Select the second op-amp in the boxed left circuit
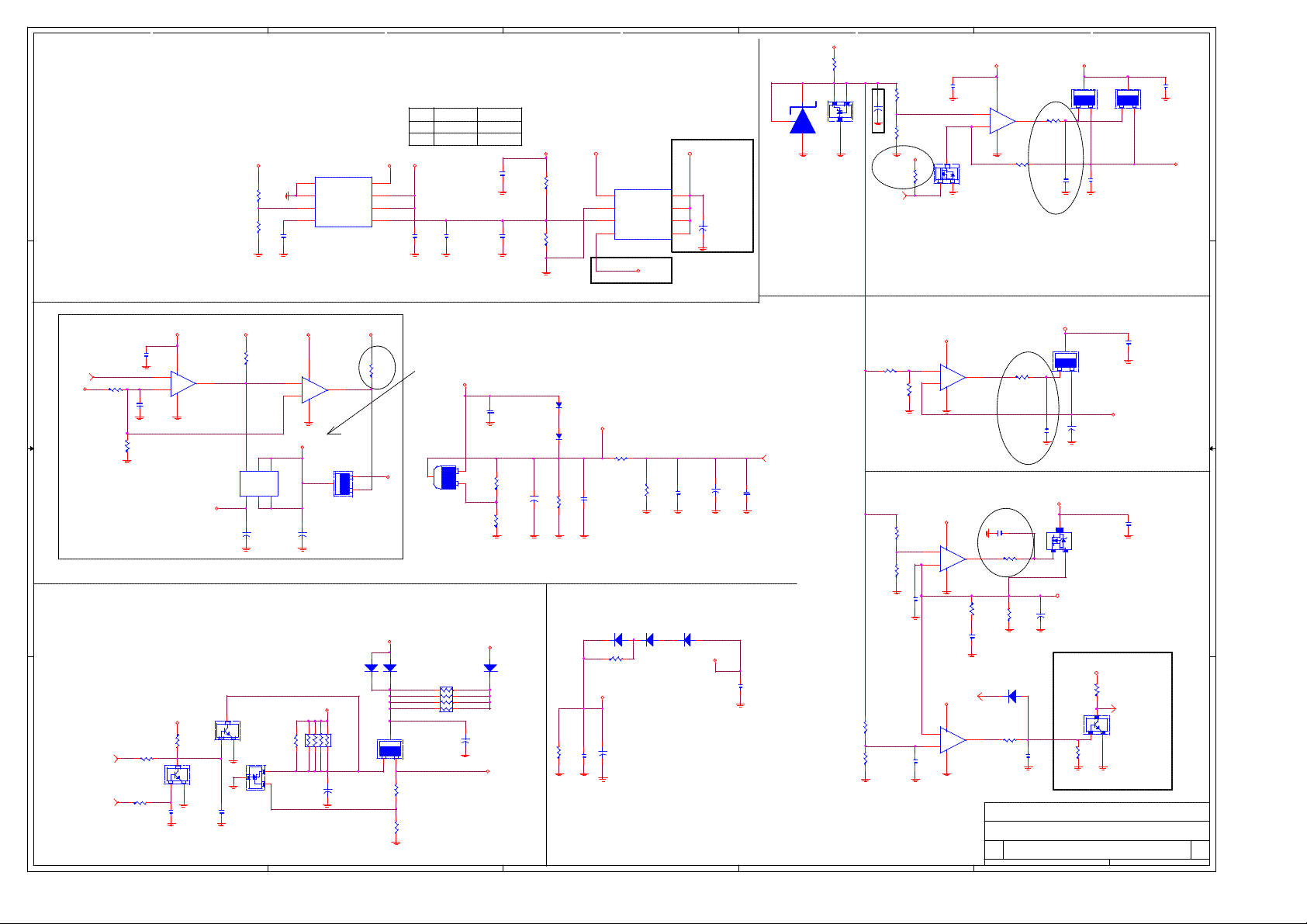This screenshot has height=924, width=1307. [x=314, y=389]
